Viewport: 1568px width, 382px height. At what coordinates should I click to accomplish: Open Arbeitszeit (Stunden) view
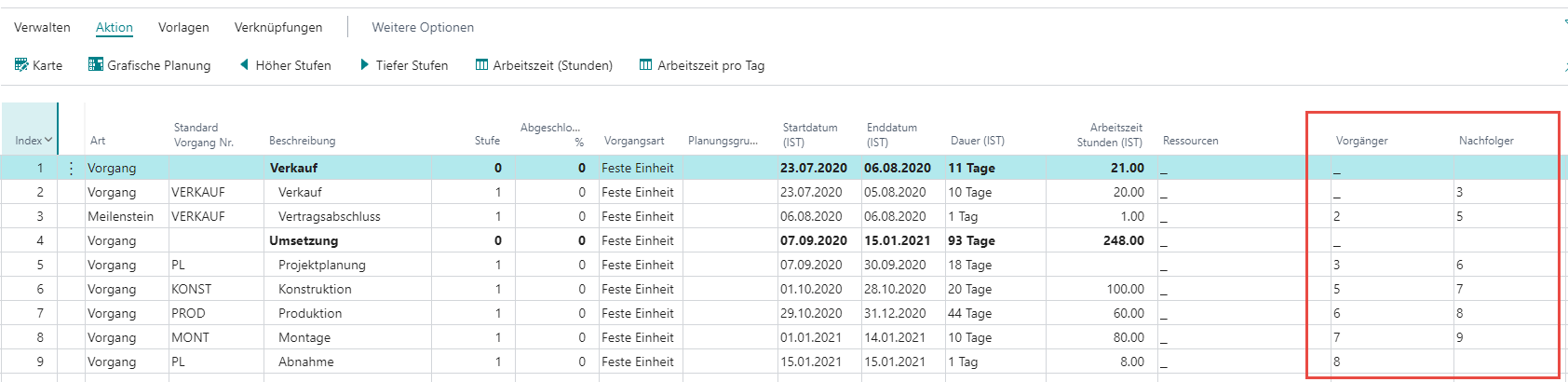(553, 65)
